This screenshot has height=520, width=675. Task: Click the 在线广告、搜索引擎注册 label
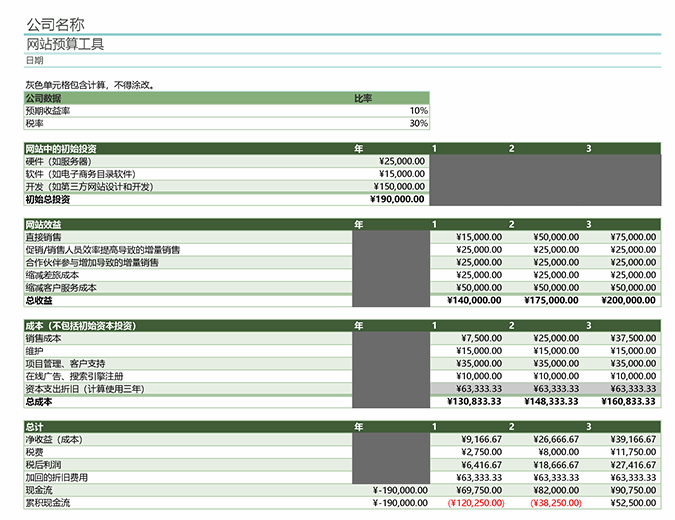pyautogui.click(x=74, y=376)
